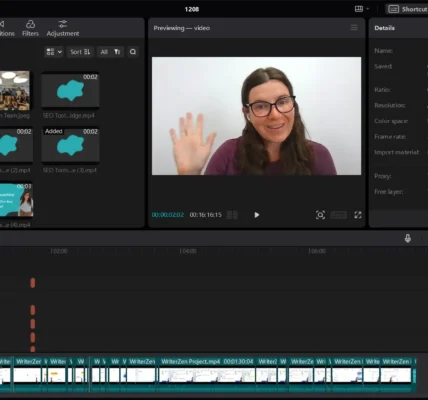Open the grid view mode dropdown
Viewport: 428px width, 400px height.
click(54, 52)
